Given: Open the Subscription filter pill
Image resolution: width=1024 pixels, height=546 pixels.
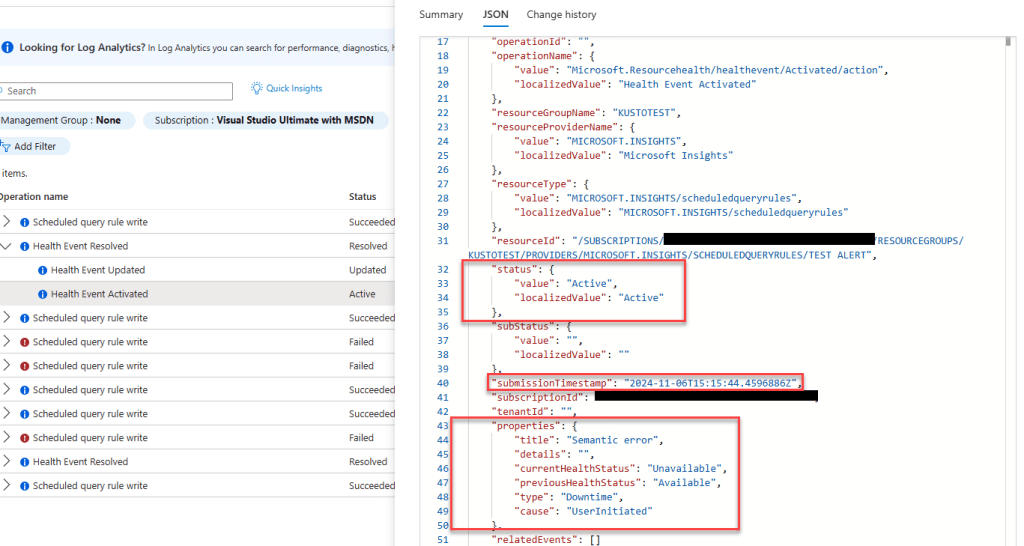Looking at the screenshot, I should coord(265,120).
